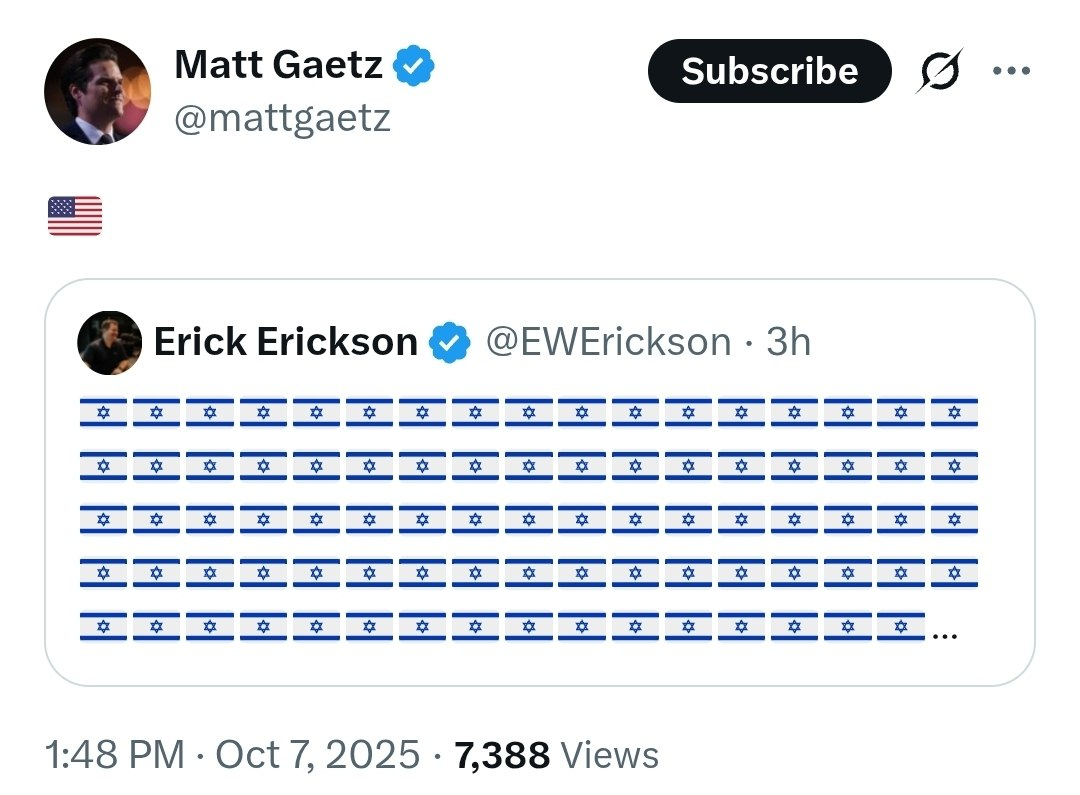Click the @mattgaetz handle
Screen dimensions: 1080x795
pyautogui.click(x=282, y=119)
